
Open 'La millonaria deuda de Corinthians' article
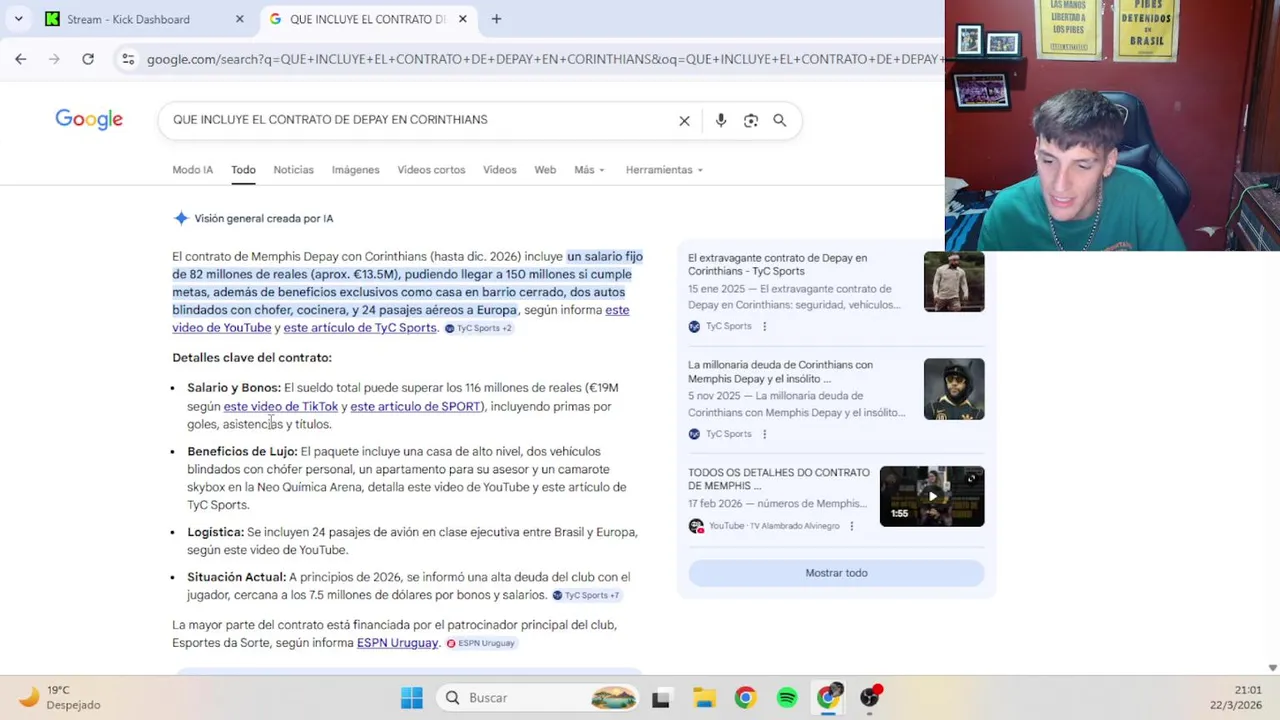point(780,371)
